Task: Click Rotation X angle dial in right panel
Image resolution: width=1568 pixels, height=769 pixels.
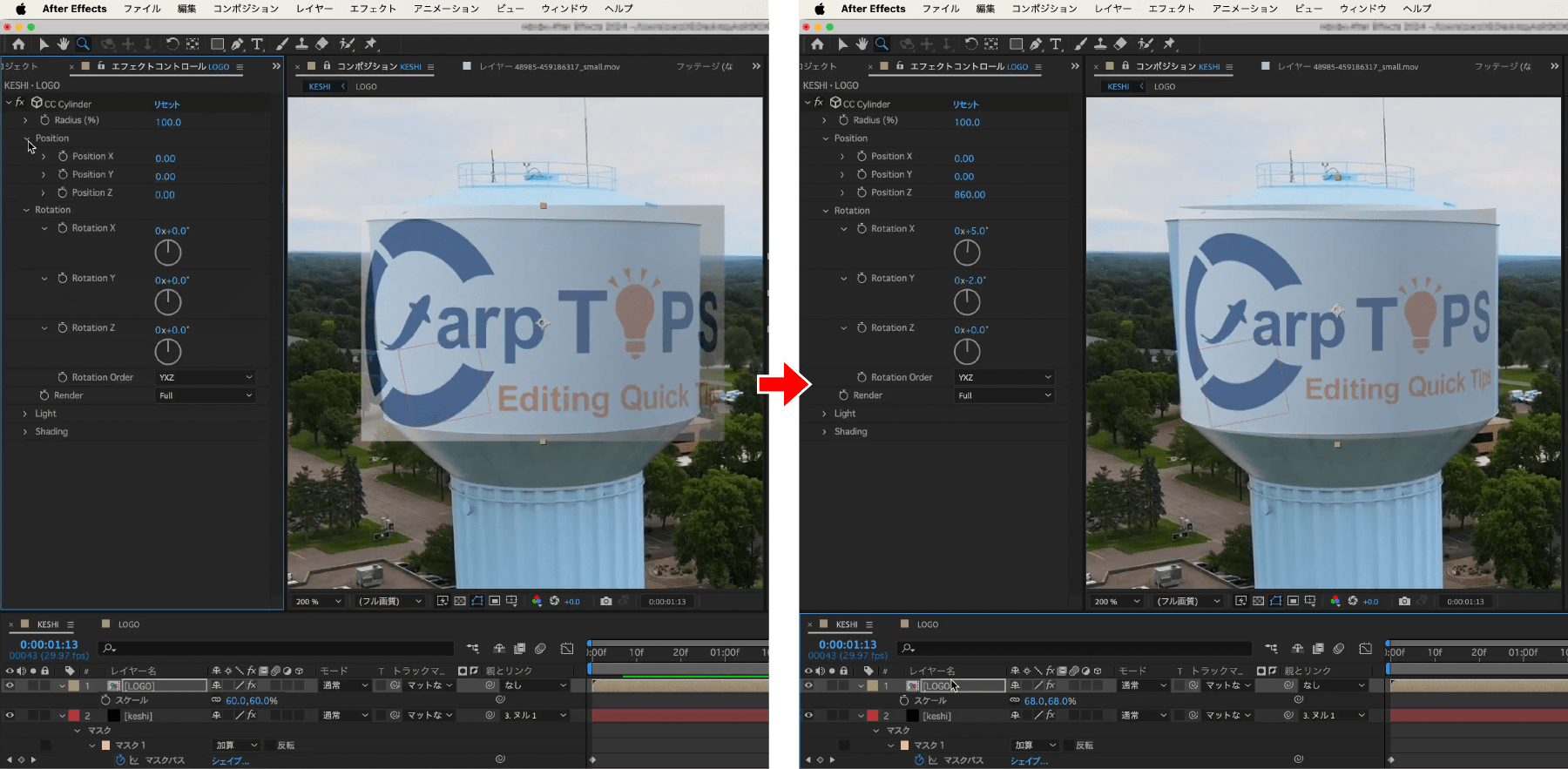Action: tap(967, 253)
